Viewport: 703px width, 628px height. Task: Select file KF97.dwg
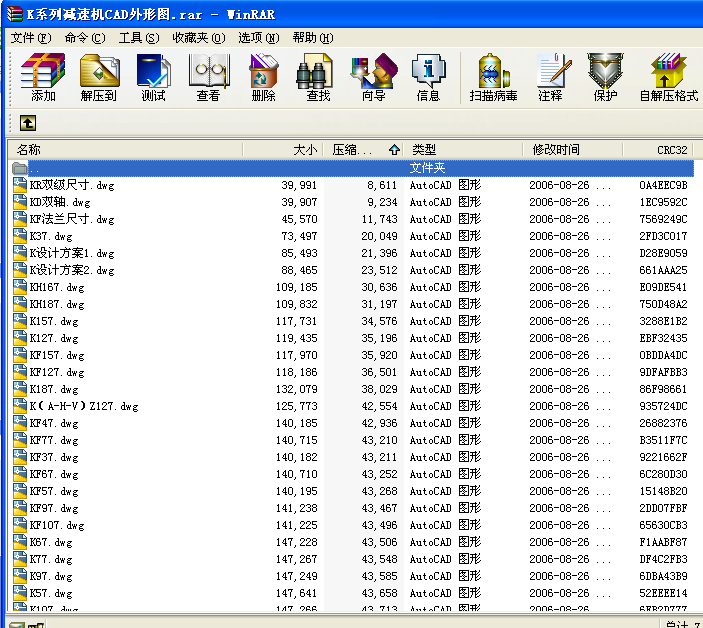[x=54, y=508]
